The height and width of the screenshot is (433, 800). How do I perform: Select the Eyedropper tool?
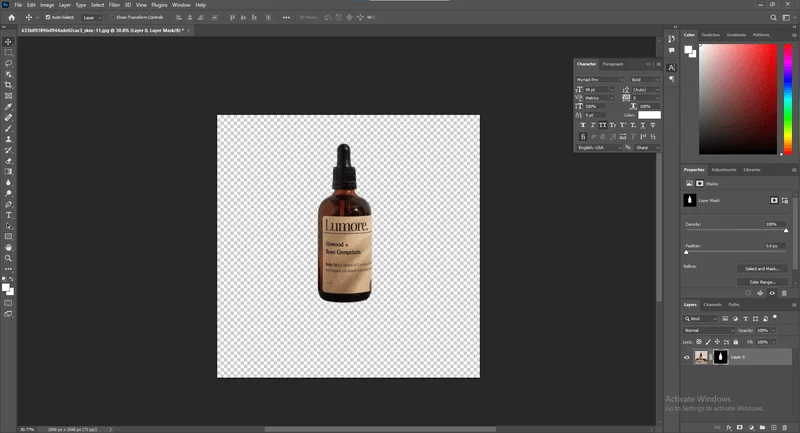coord(8,107)
